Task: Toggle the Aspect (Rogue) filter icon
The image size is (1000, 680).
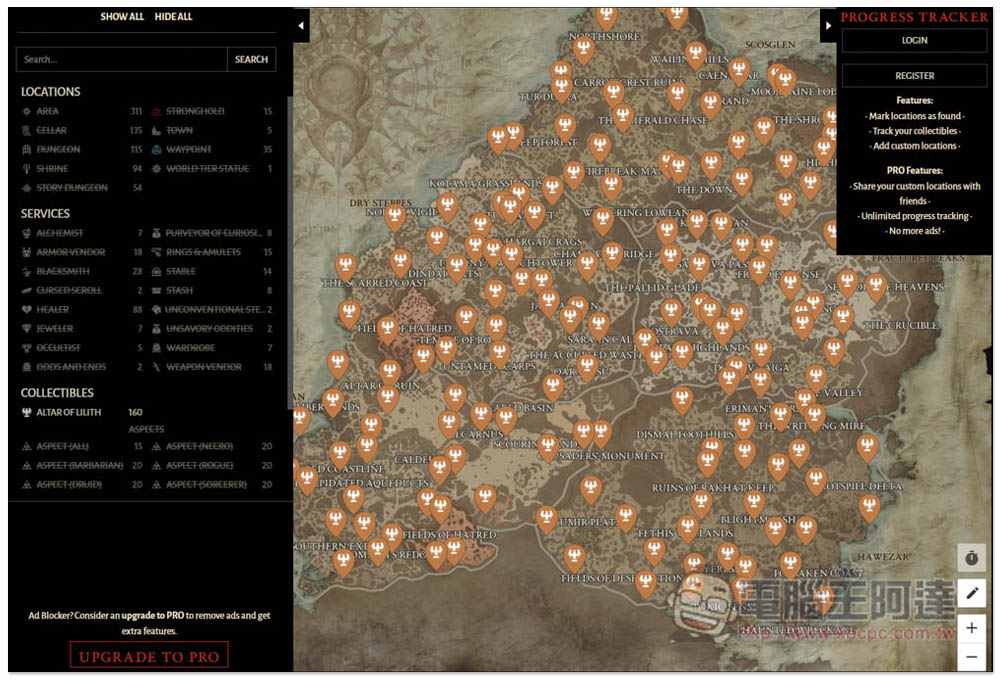Action: pyautogui.click(x=156, y=465)
